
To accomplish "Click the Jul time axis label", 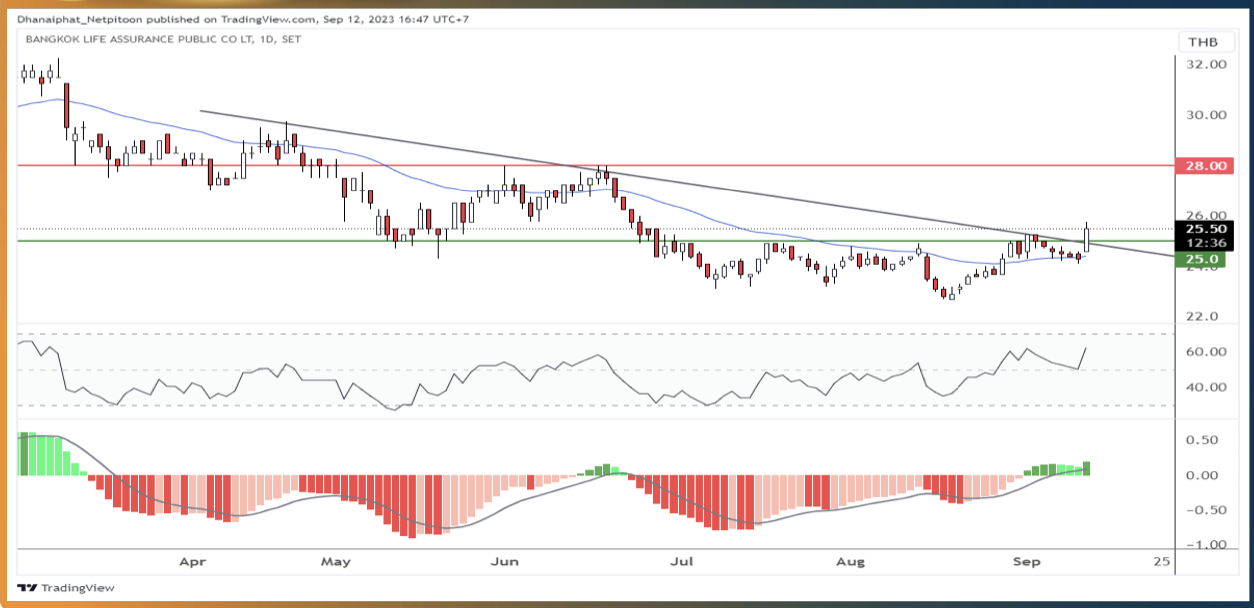I will (x=682, y=562).
